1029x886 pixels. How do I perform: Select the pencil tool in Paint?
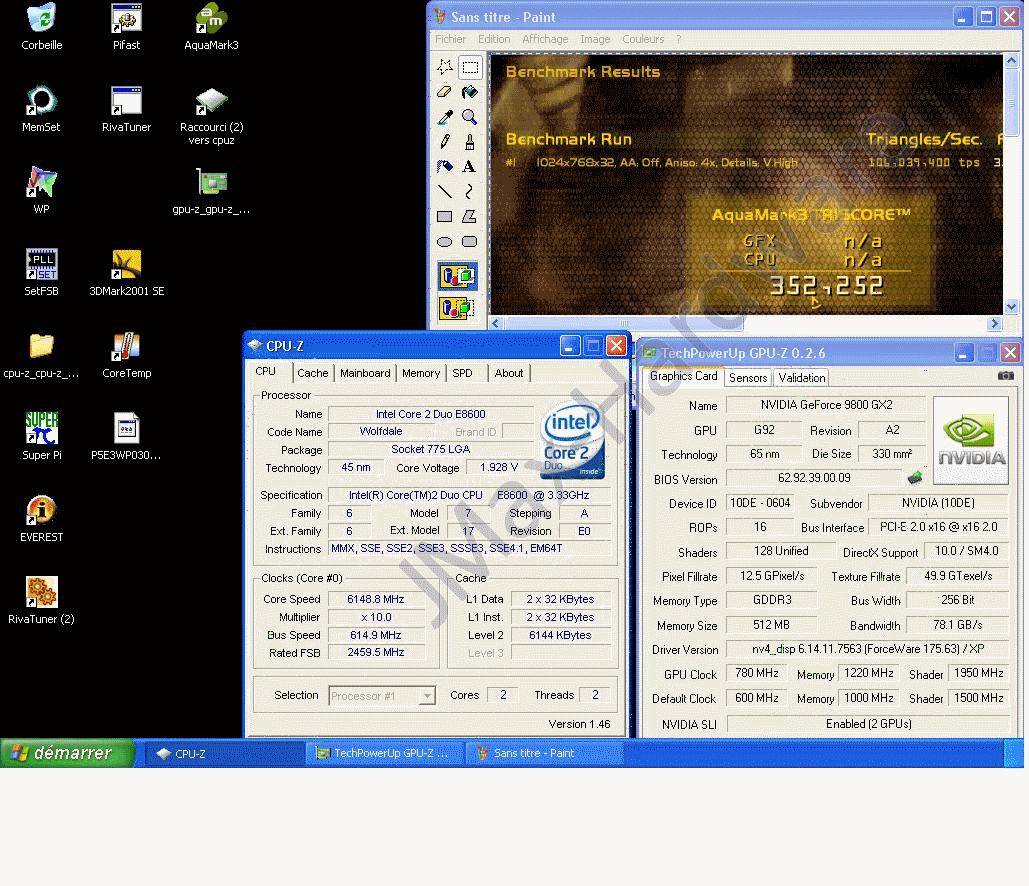tap(445, 142)
